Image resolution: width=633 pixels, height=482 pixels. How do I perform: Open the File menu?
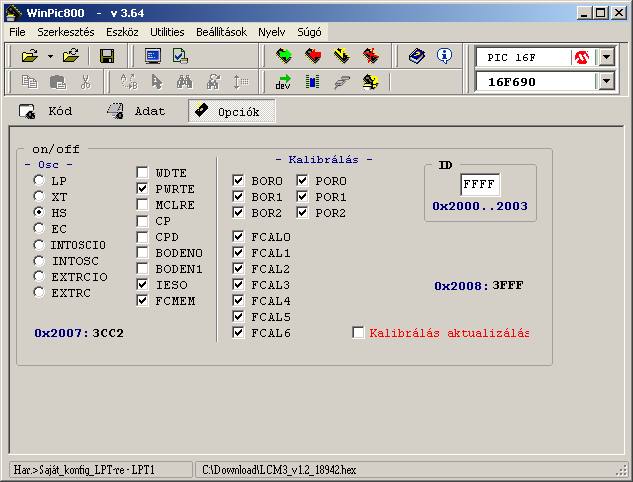coord(17,32)
